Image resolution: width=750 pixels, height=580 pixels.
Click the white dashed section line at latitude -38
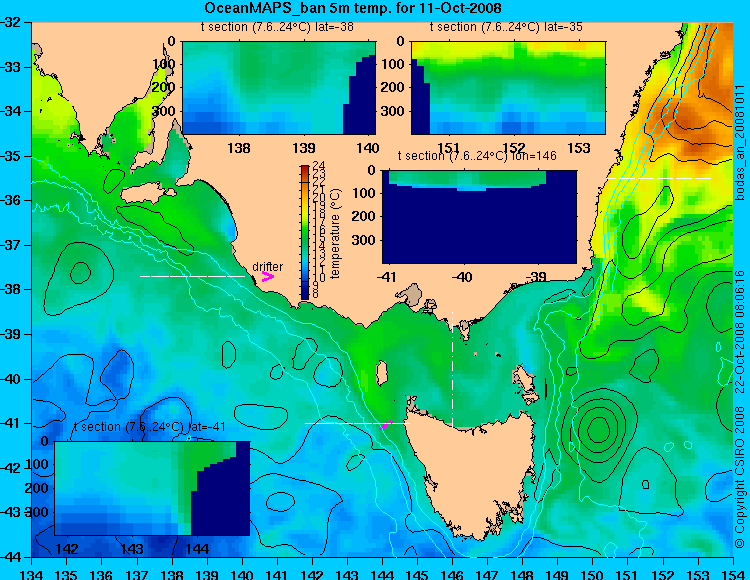192,276
